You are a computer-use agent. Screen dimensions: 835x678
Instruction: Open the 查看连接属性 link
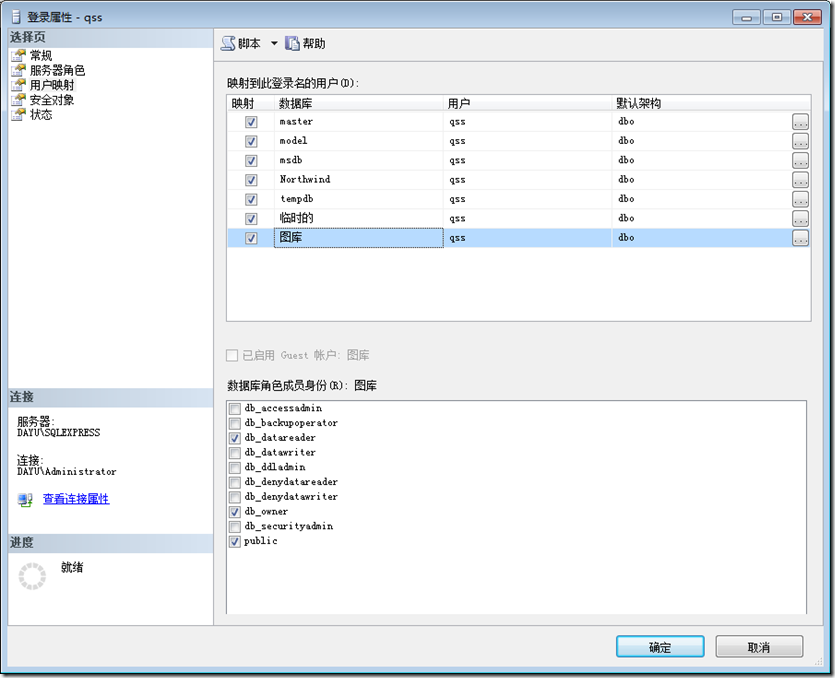click(76, 499)
